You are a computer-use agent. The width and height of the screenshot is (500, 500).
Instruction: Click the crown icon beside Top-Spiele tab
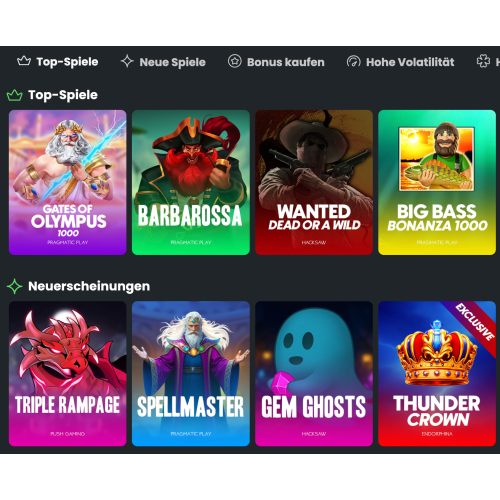pyautogui.click(x=24, y=61)
